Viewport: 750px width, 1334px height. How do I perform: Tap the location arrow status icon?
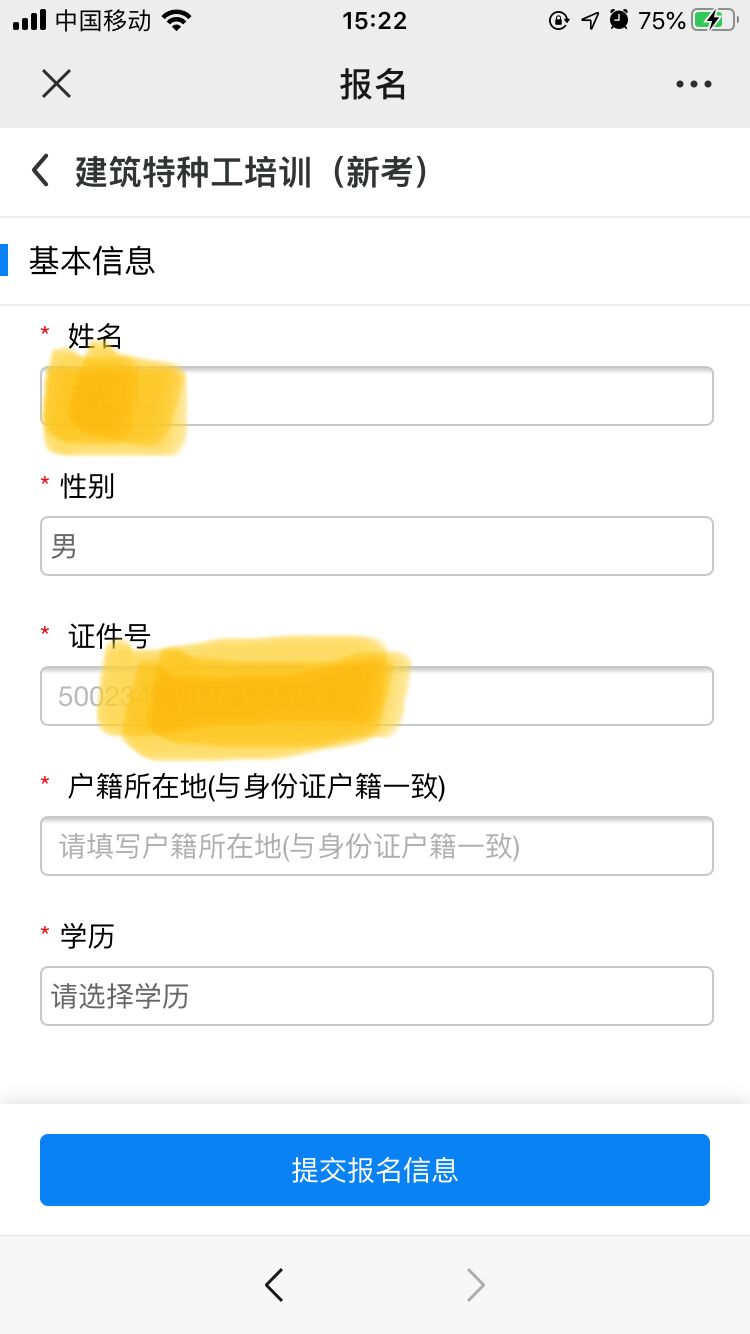point(590,20)
